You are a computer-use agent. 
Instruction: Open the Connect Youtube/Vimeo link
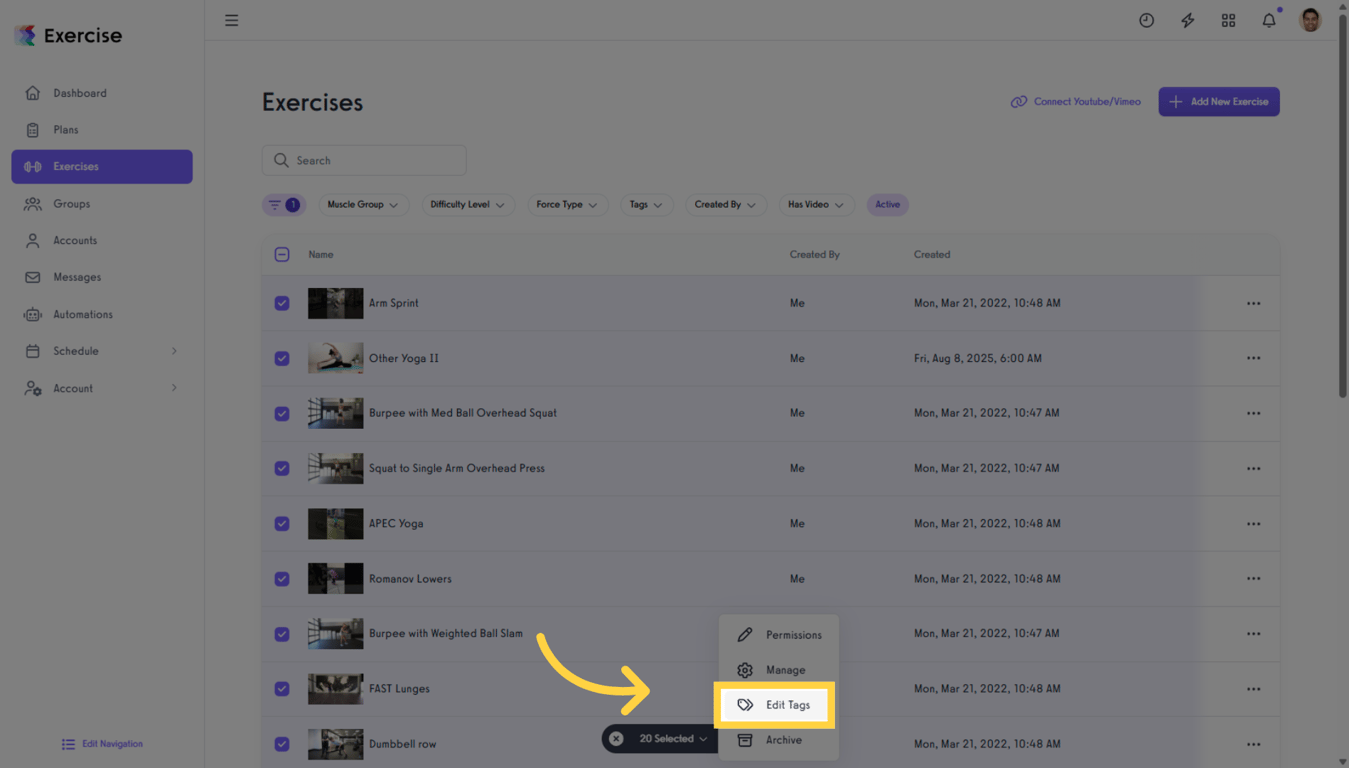coord(1075,101)
